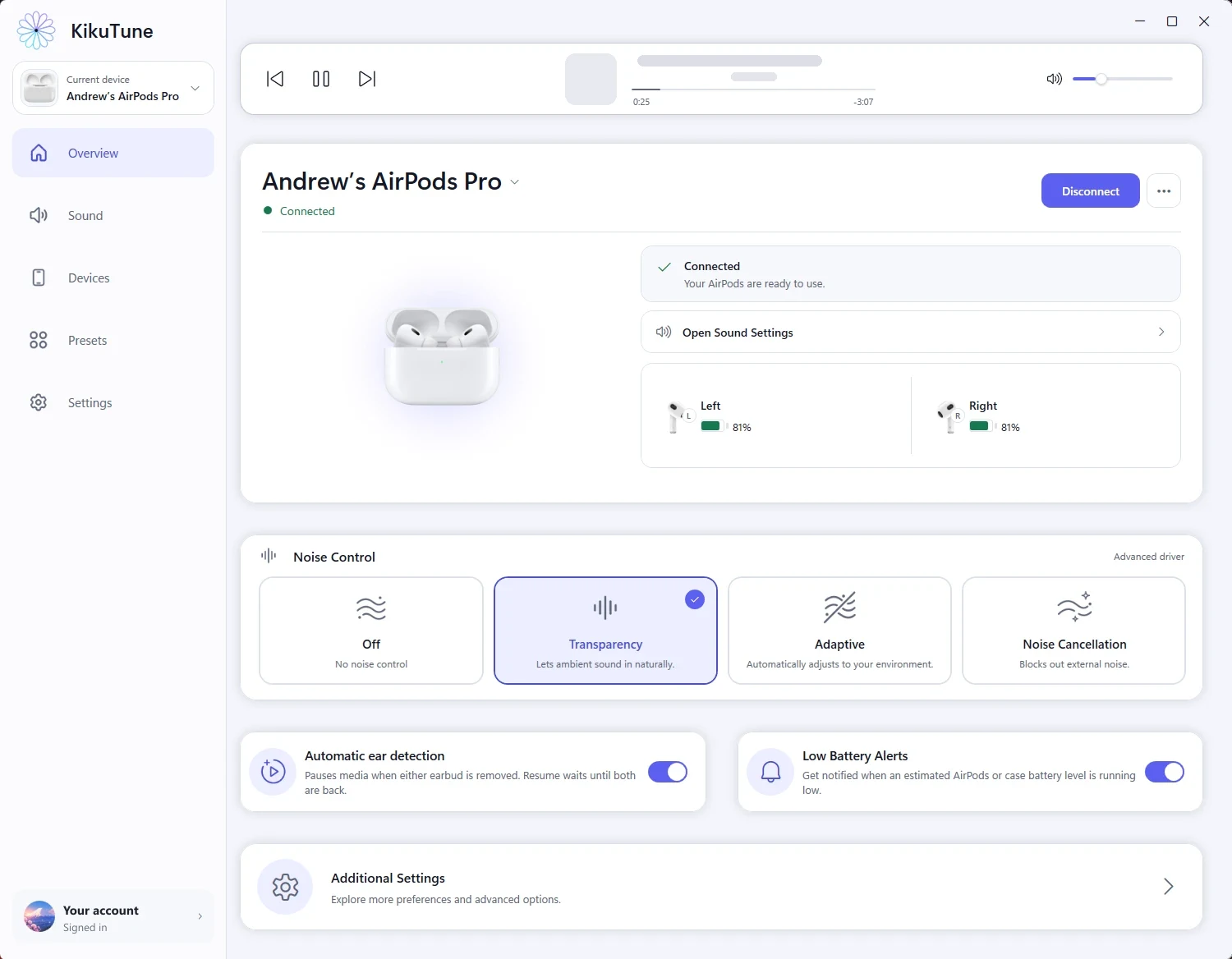Turn noise control Off
This screenshot has height=959, width=1232.
[371, 631]
